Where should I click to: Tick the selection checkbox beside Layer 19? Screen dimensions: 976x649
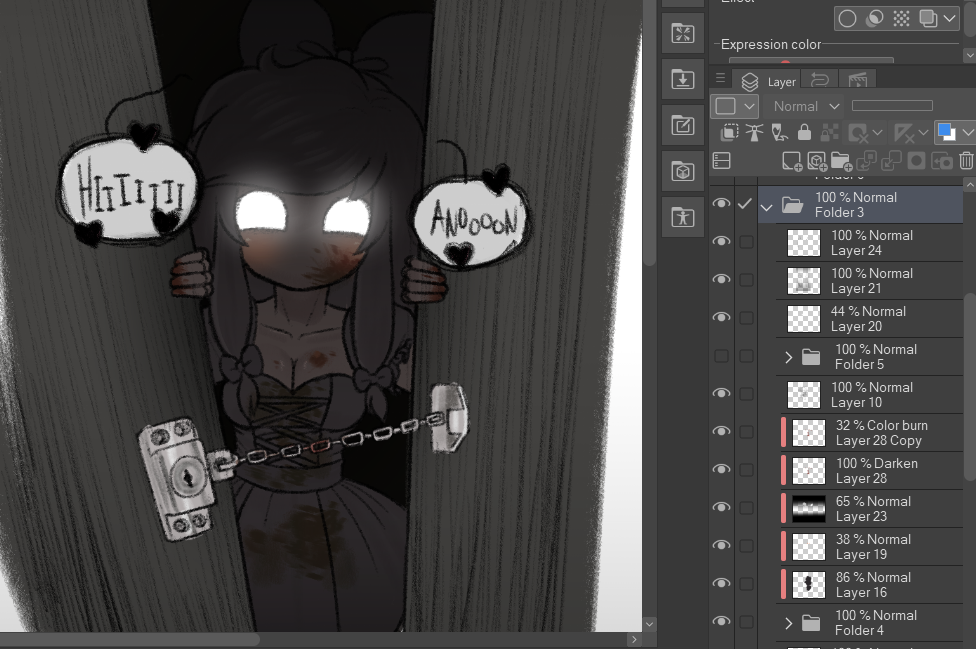[746, 546]
